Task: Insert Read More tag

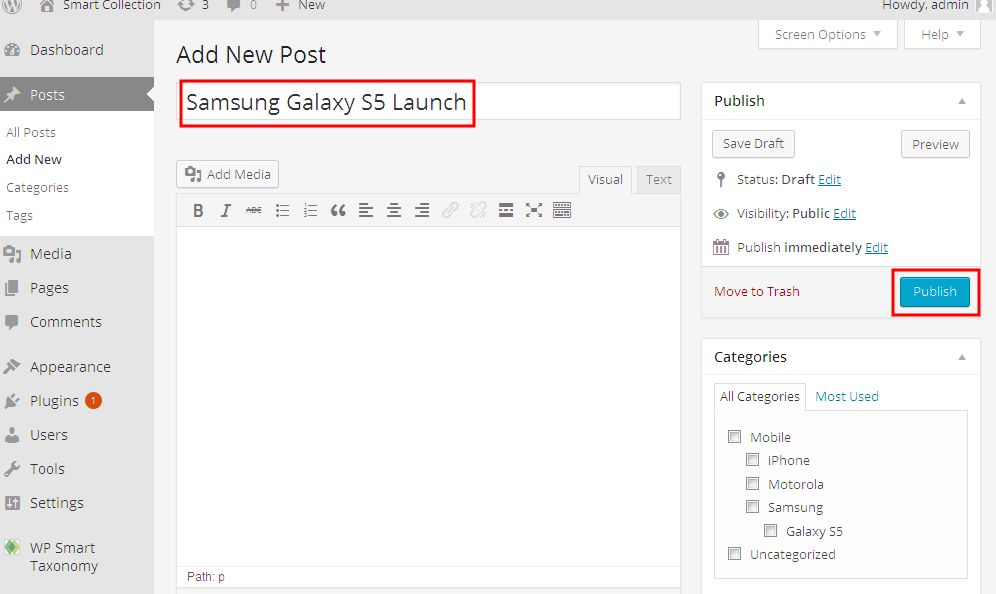Action: [506, 210]
